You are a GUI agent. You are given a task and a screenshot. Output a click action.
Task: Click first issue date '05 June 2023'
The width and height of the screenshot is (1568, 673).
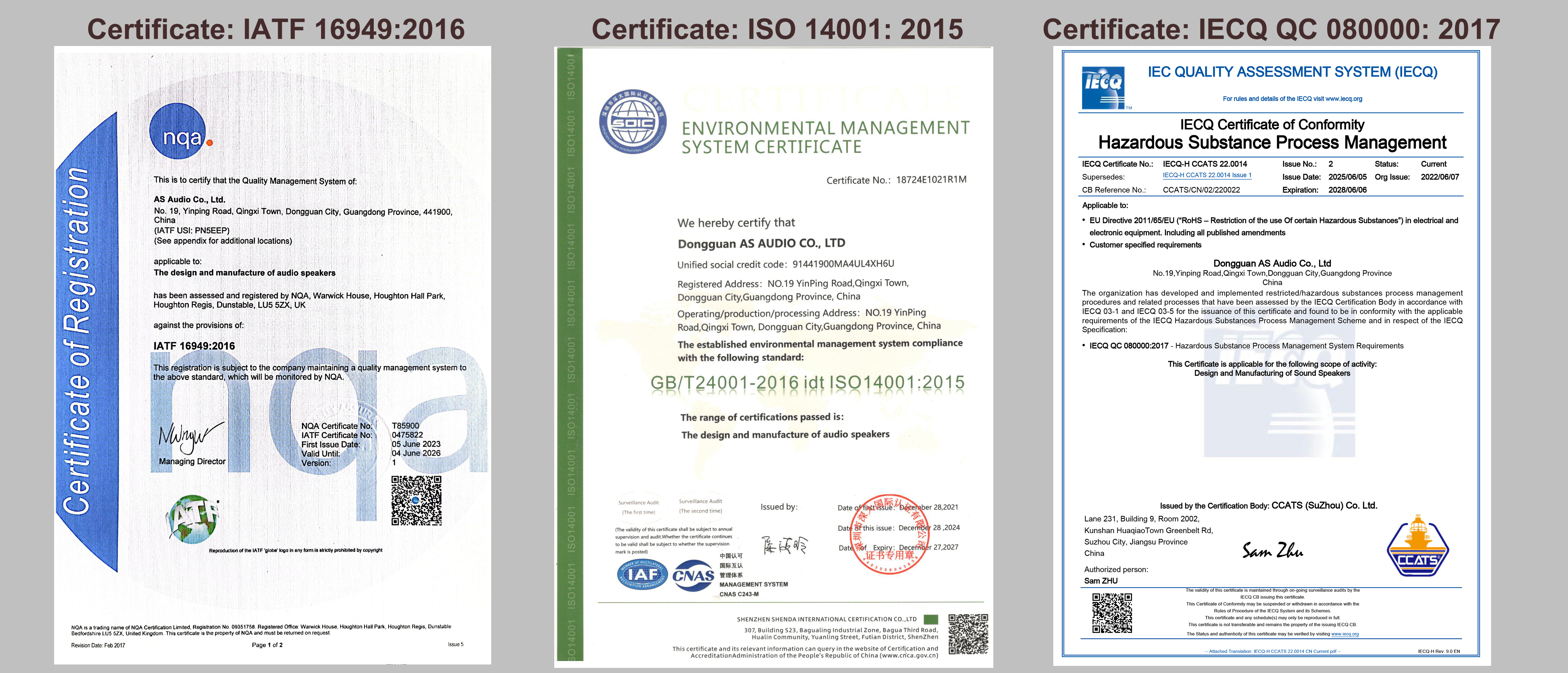coord(416,444)
